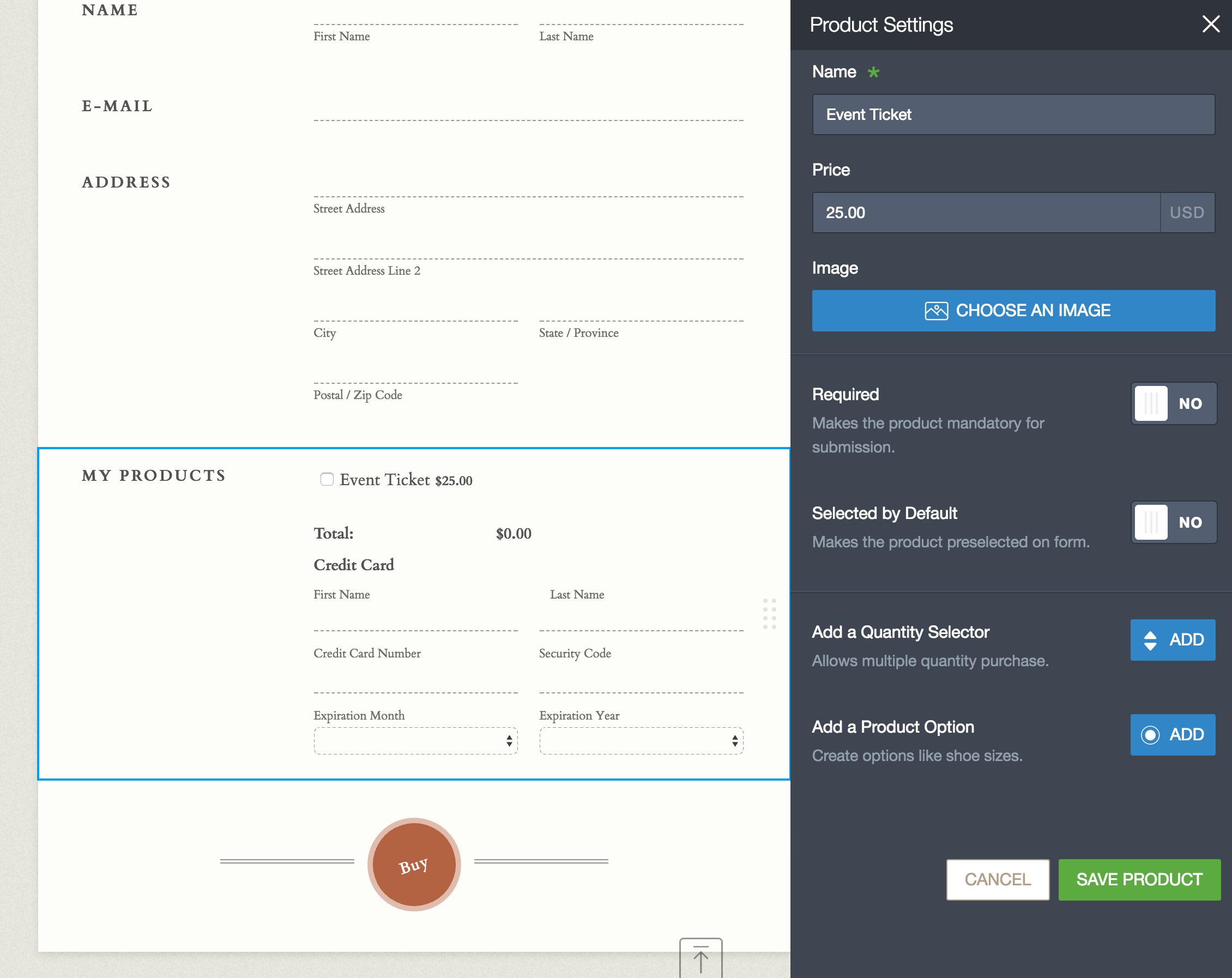Toggle the Required switch

1173,403
